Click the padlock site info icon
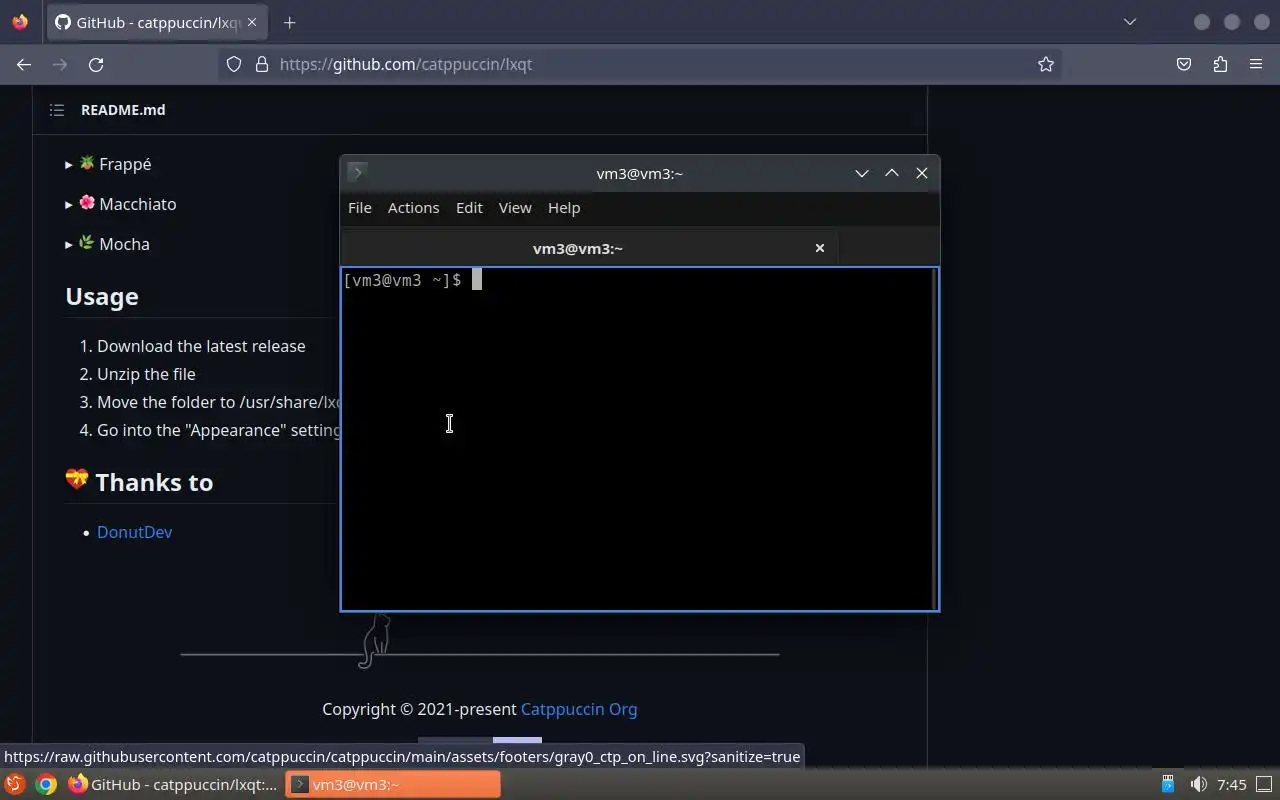 [262, 64]
